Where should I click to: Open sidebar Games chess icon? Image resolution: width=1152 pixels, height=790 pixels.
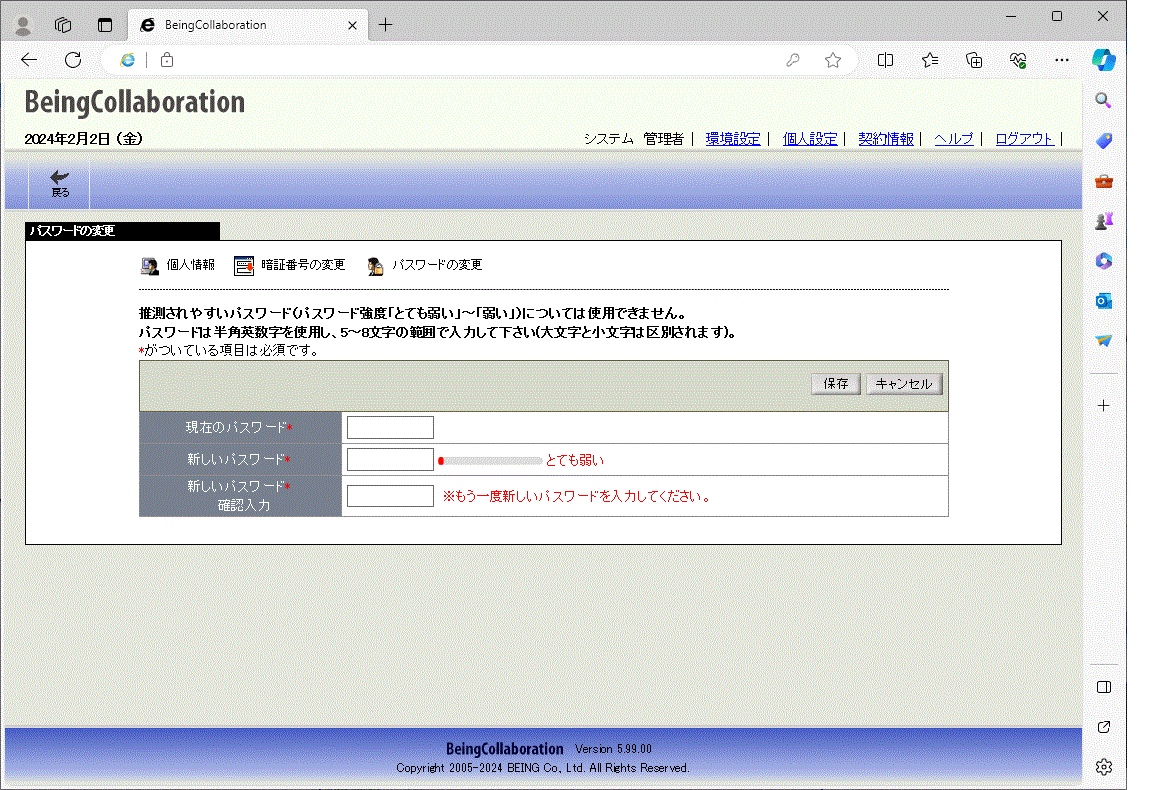click(x=1104, y=220)
